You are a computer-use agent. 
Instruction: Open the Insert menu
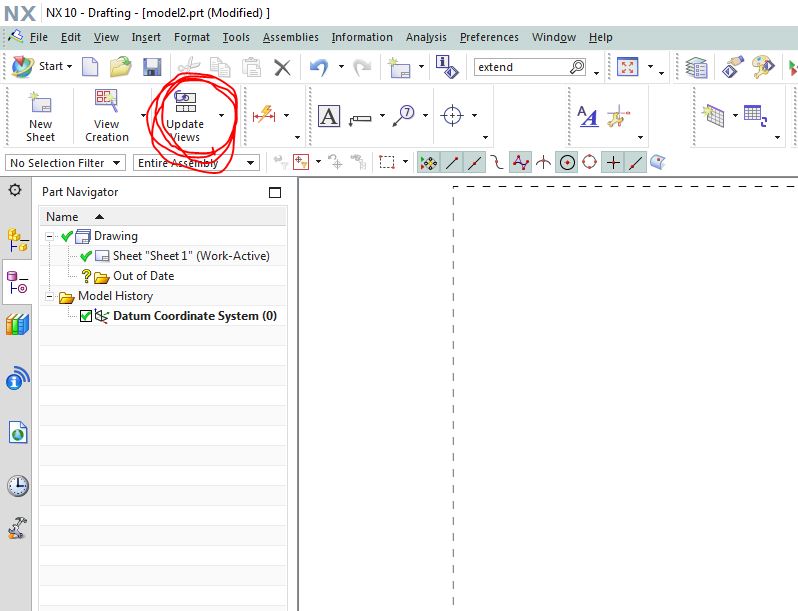point(146,37)
